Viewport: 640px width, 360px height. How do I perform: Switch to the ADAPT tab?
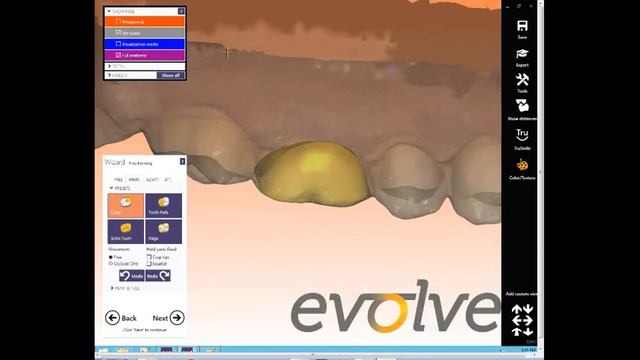point(152,180)
